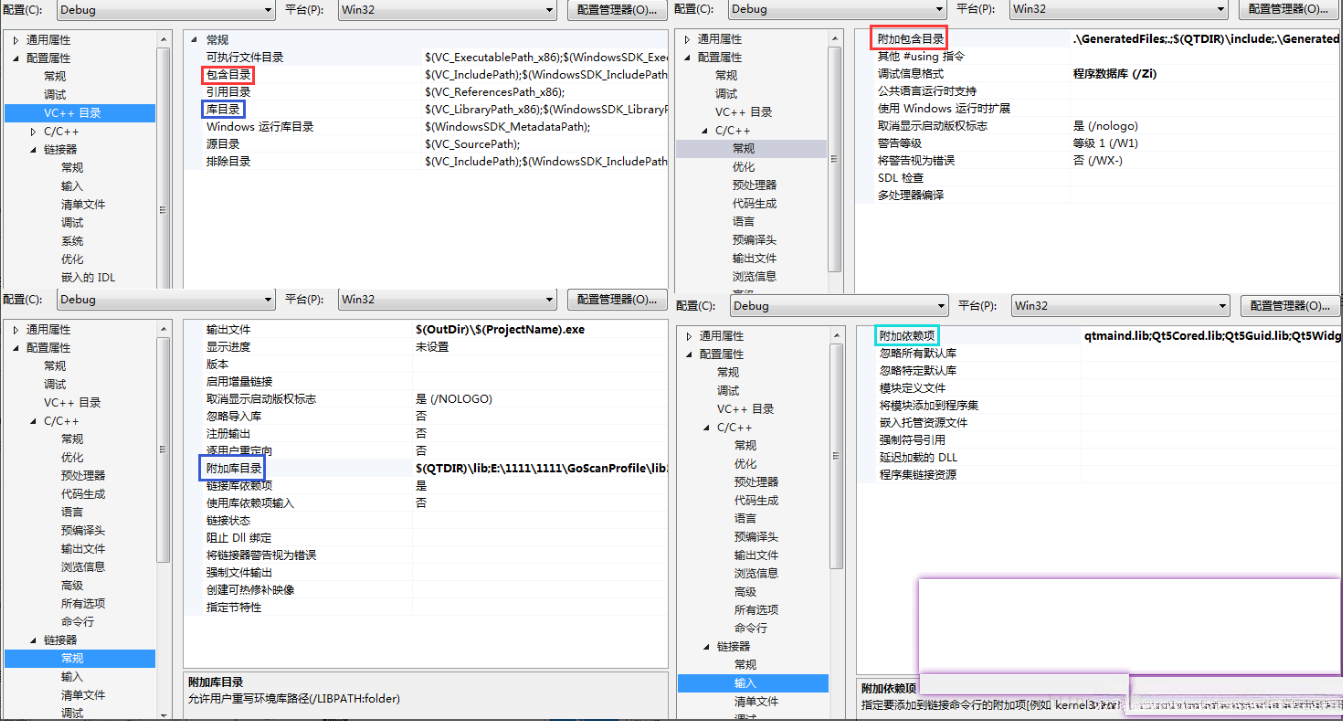Collapse the 常规 group arrow above 可执行文件目录
This screenshot has width=1343, height=721.
[x=195, y=40]
